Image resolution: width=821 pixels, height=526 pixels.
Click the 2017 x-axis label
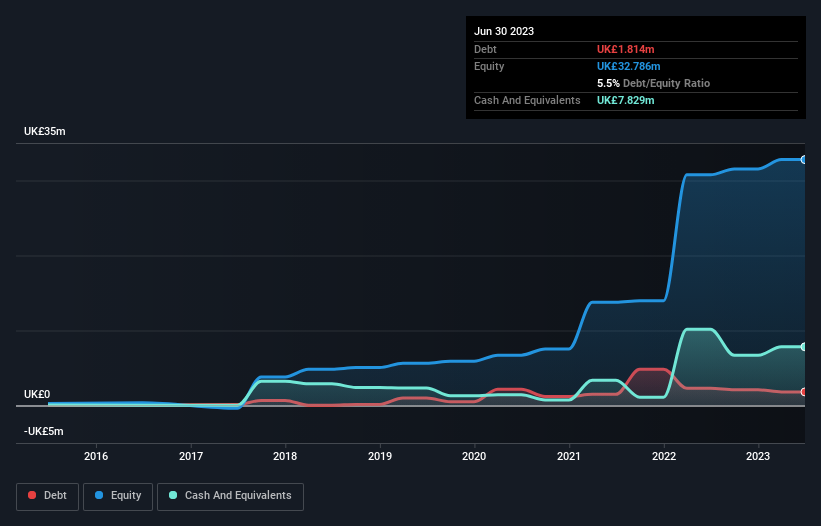pos(191,456)
